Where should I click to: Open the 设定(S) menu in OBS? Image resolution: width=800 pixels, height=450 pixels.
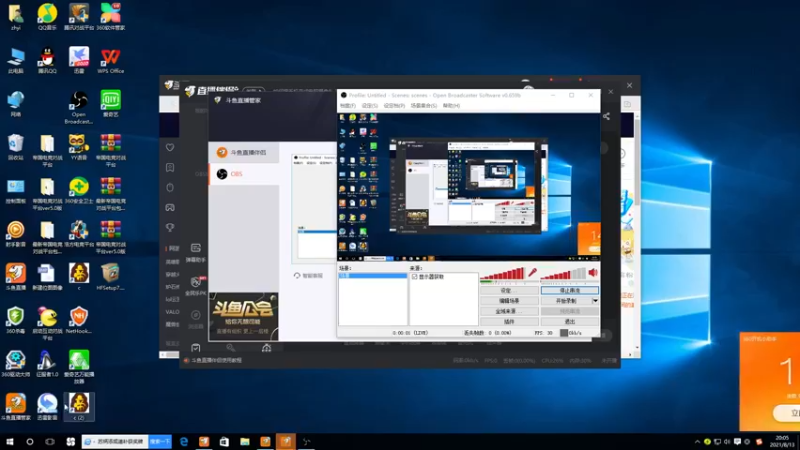click(x=369, y=106)
